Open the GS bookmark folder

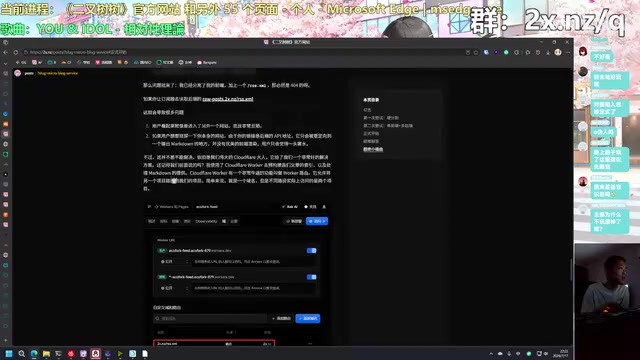(21, 62)
